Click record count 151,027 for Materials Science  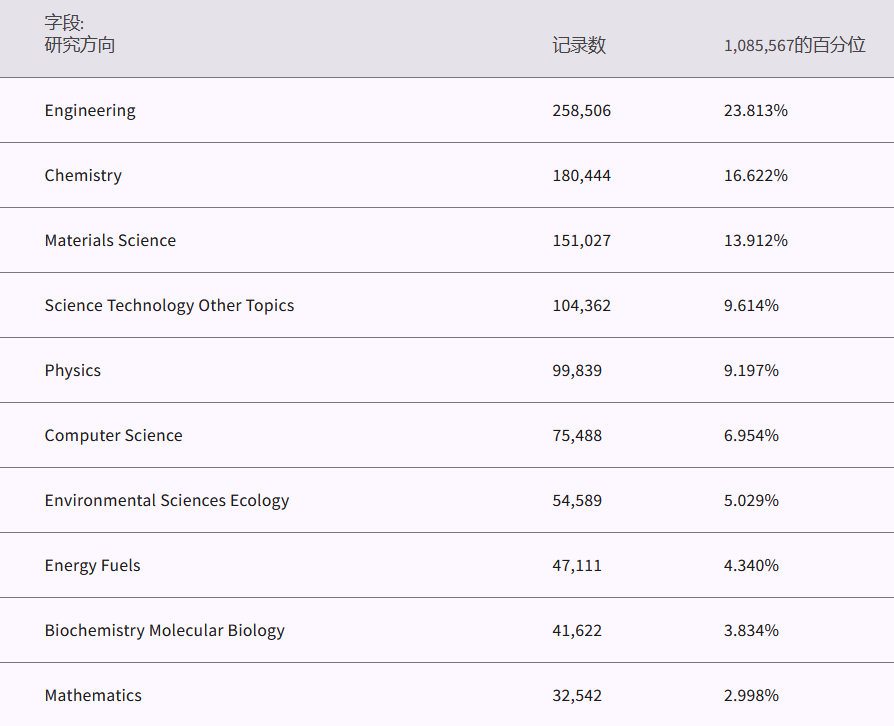pos(581,241)
